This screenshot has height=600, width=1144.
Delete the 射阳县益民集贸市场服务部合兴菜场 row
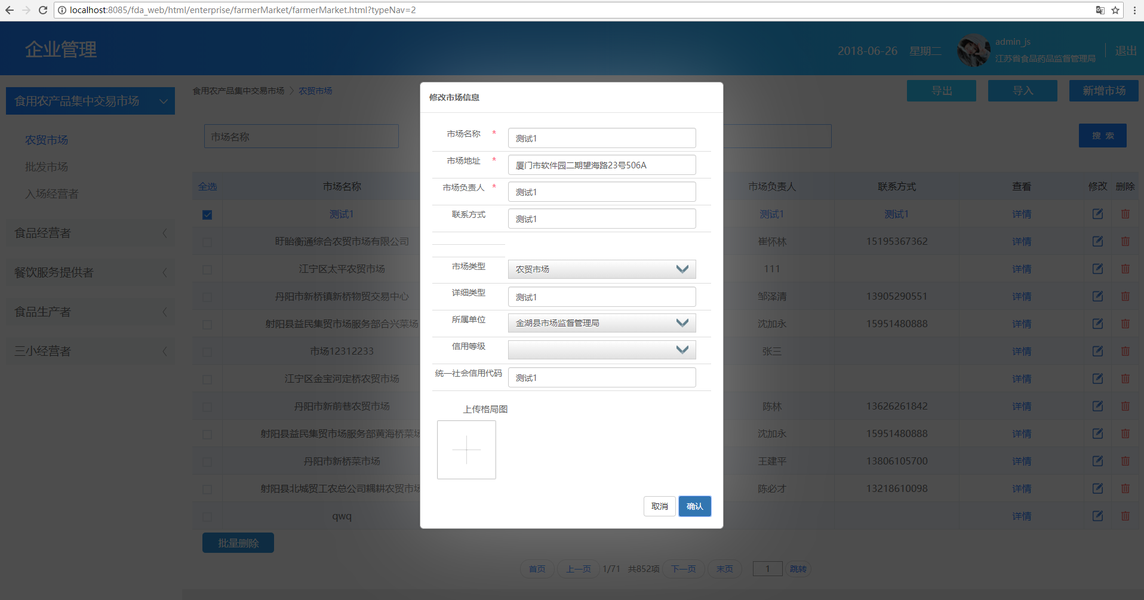click(x=1125, y=323)
